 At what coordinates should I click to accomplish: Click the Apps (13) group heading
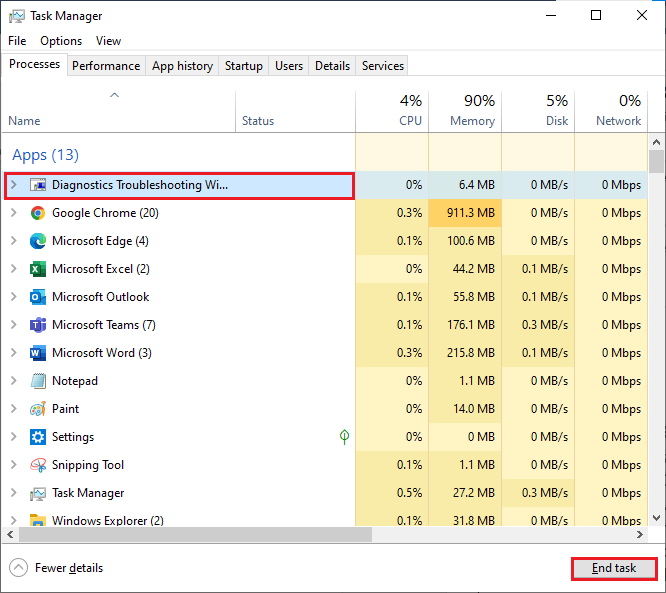point(45,155)
